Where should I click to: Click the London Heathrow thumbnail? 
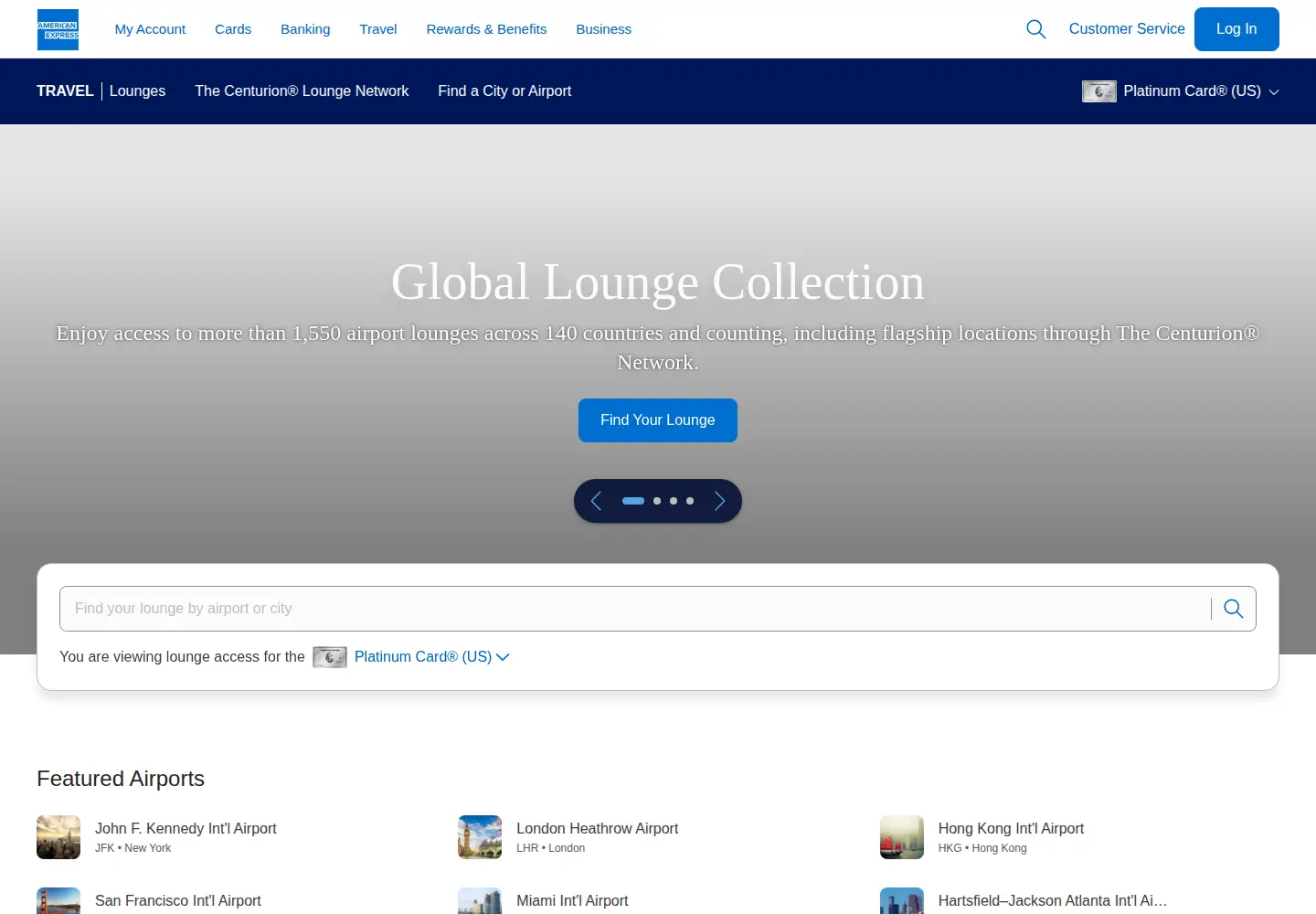(x=480, y=837)
